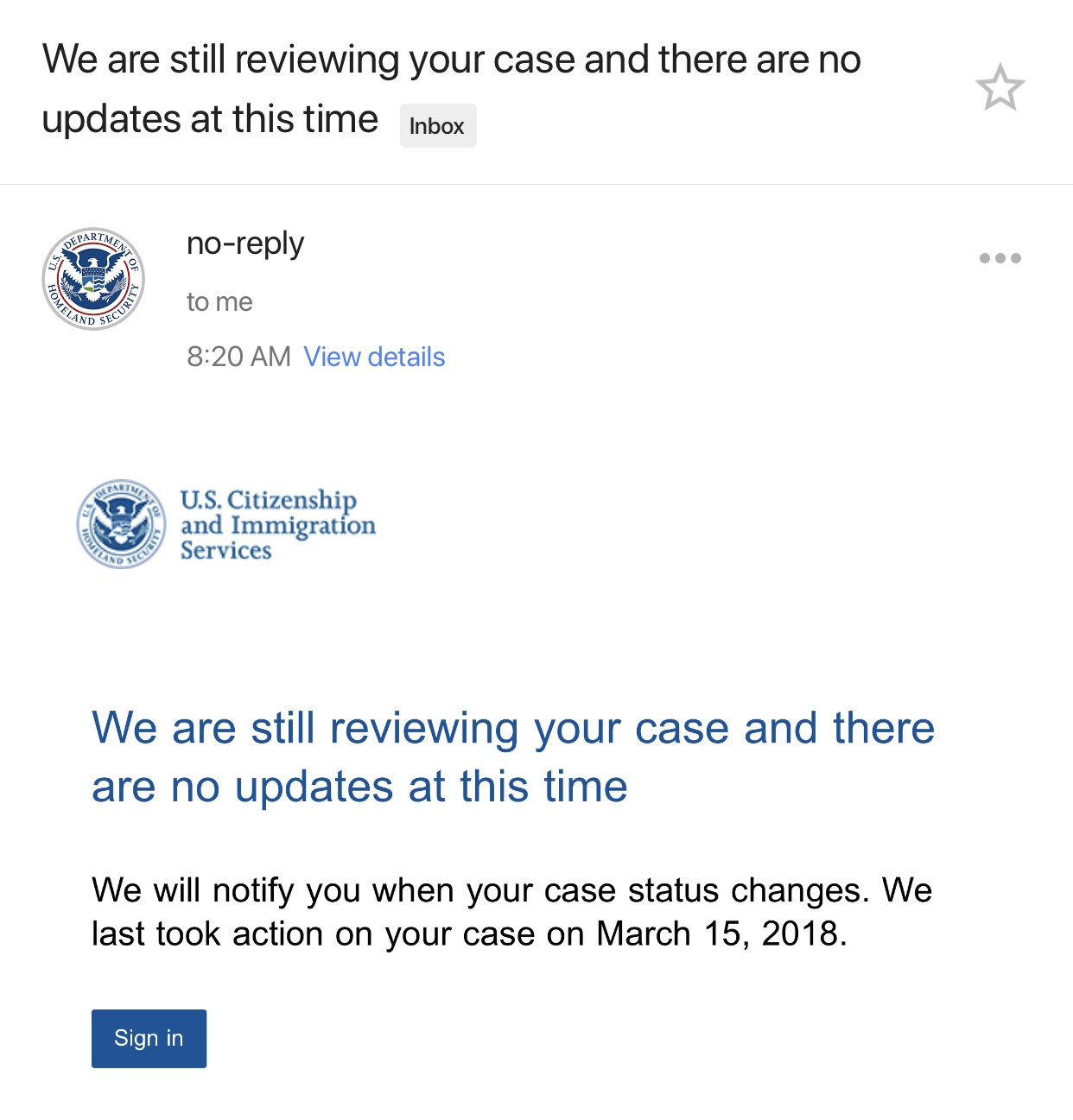Click the sender name no-reply

click(245, 244)
